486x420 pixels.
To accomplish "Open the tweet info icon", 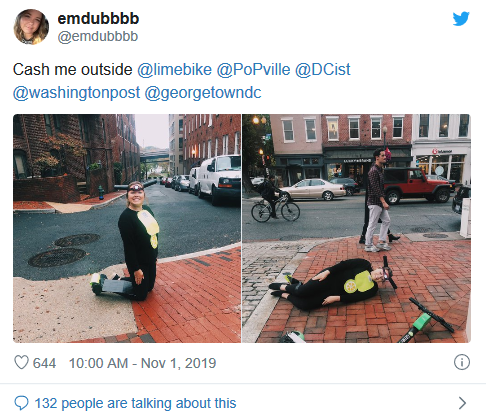I will pyautogui.click(x=462, y=362).
